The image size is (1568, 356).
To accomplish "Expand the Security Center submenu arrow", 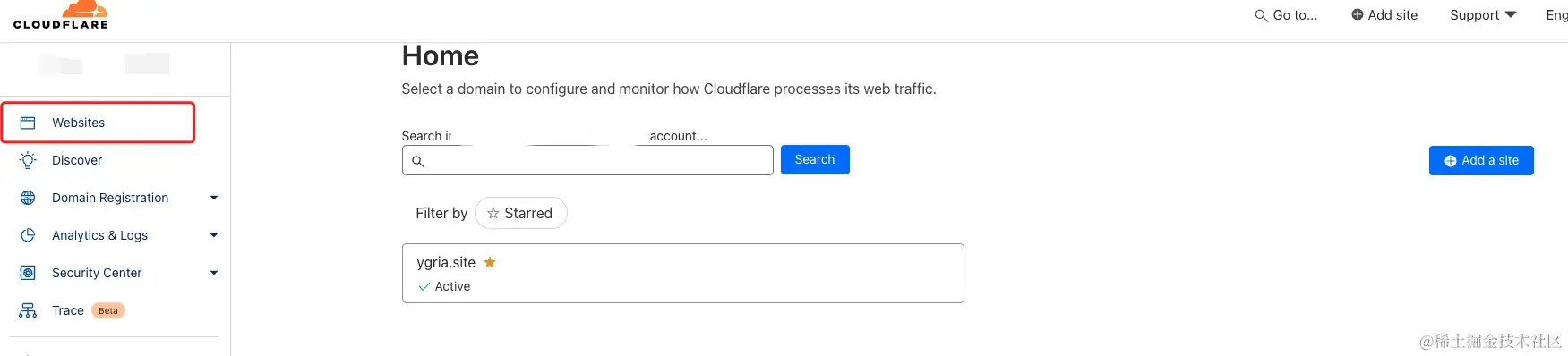I will tap(214, 273).
